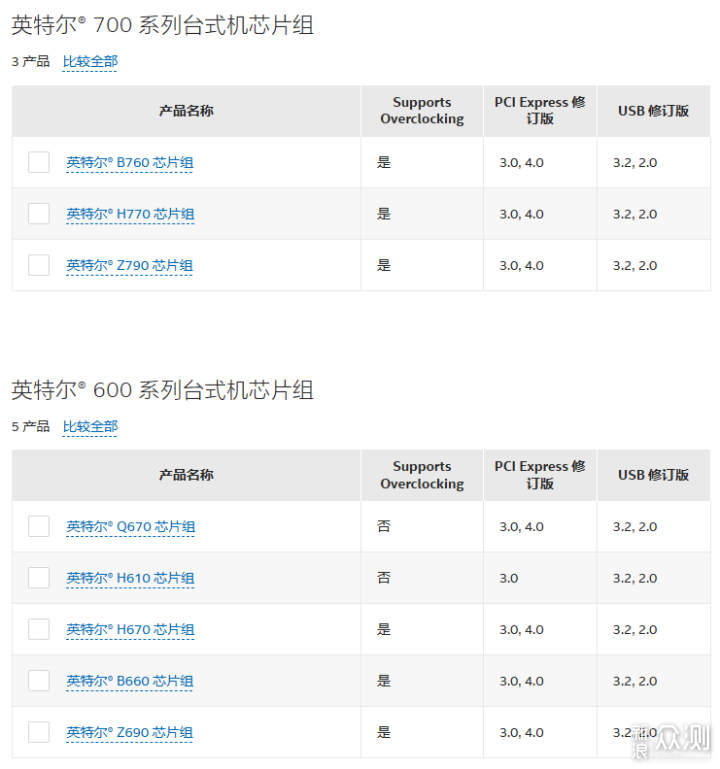Click the overclocking 是 value for B760

pos(384,162)
